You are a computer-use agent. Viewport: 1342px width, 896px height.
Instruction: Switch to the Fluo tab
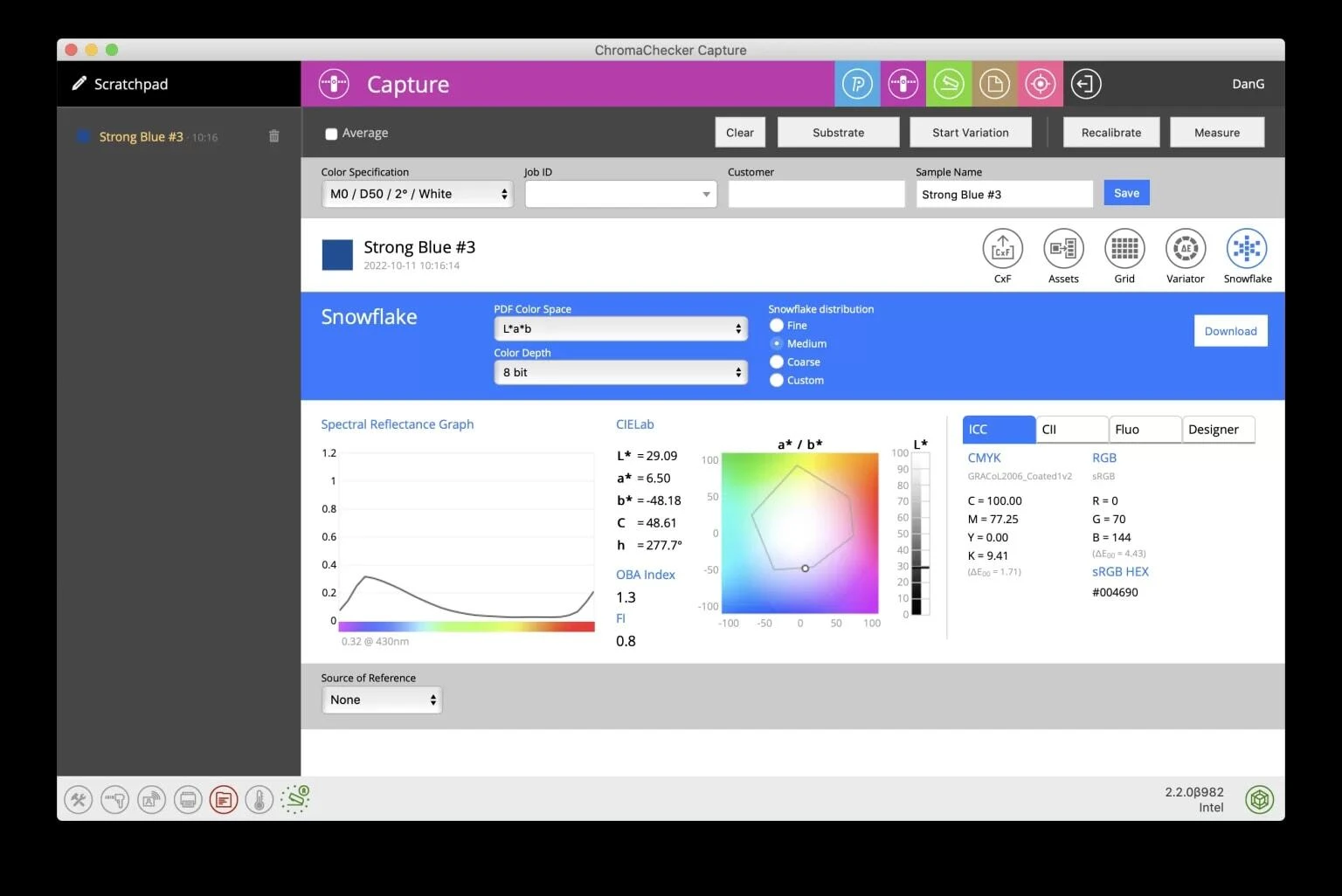[1145, 429]
